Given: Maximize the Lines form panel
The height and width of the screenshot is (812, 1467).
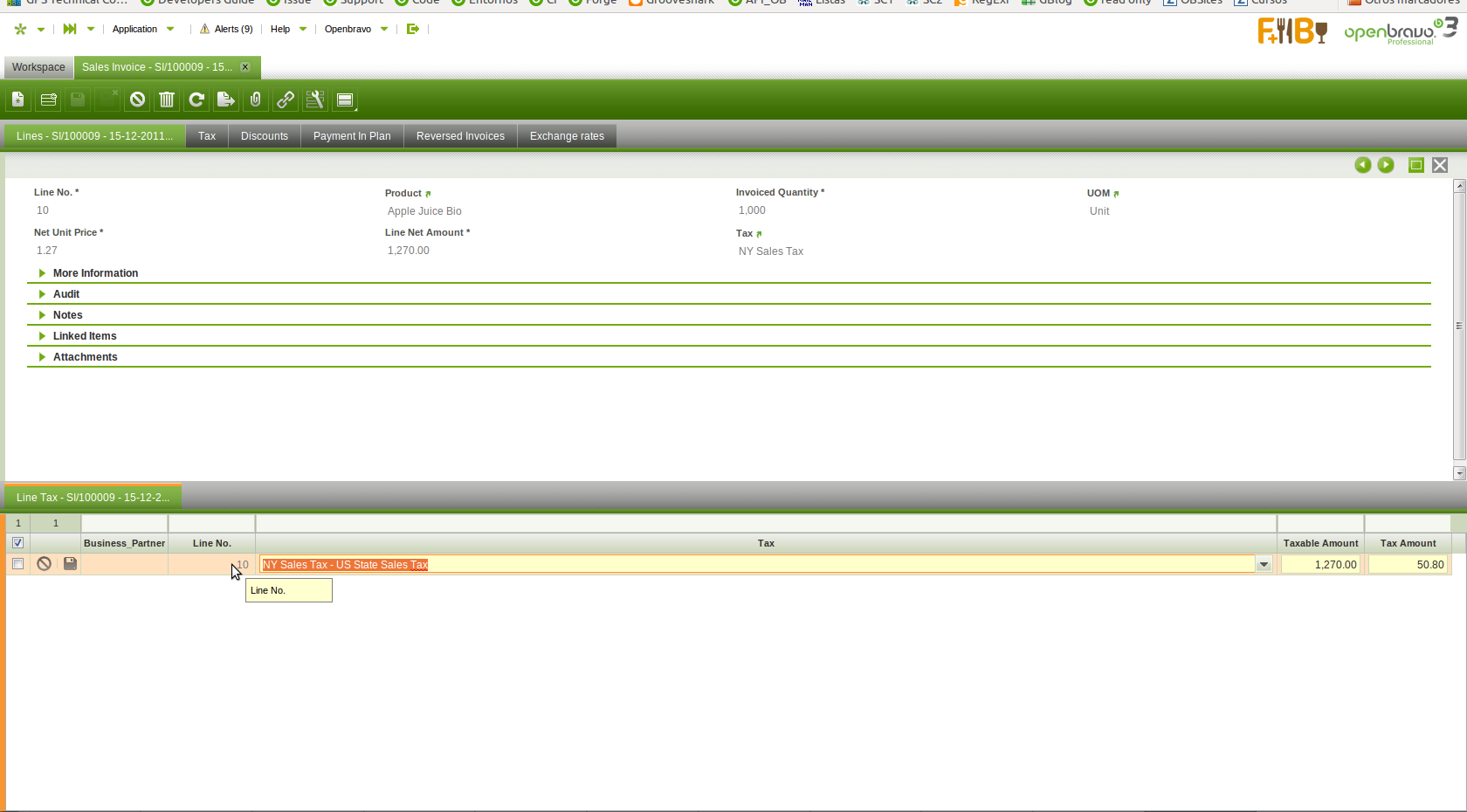Looking at the screenshot, I should tap(1416, 165).
